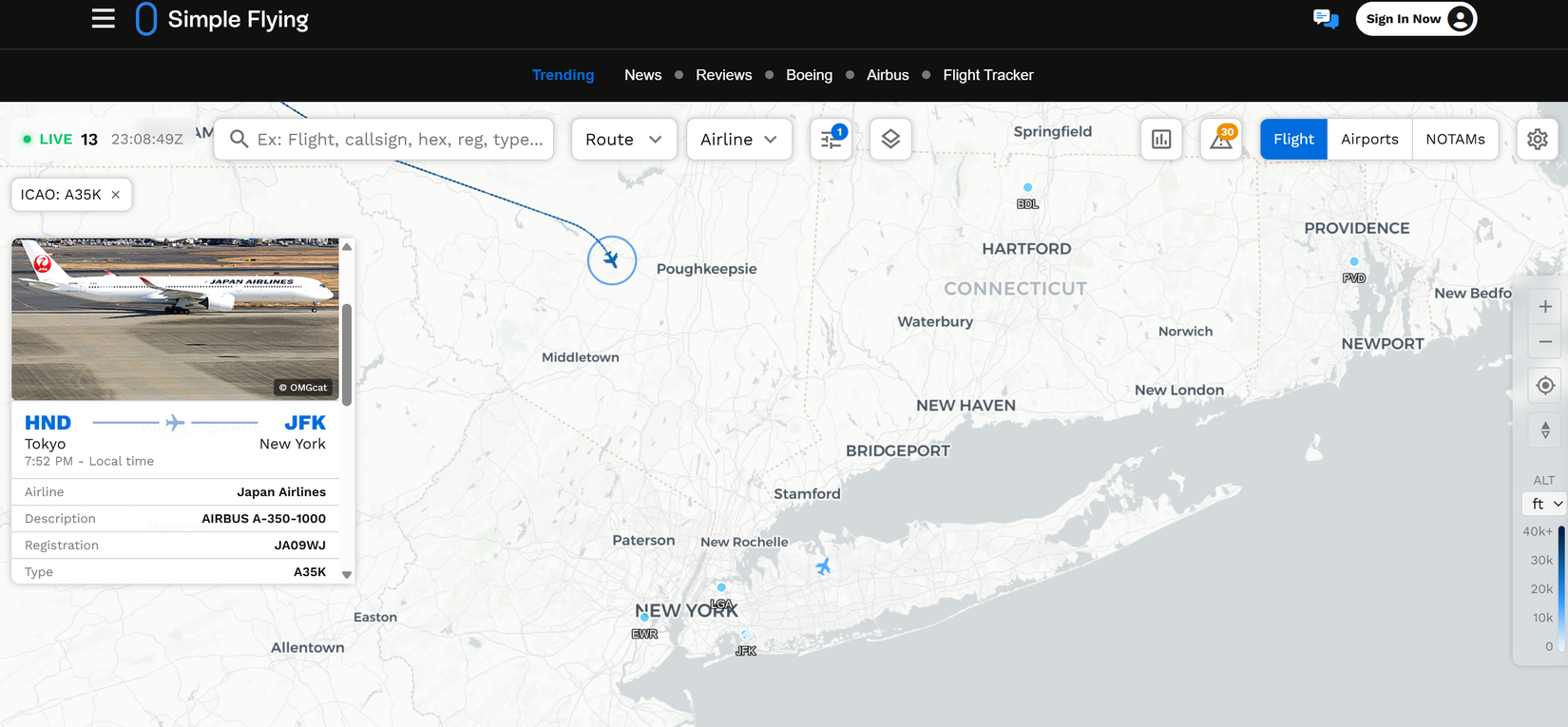
Task: Switch map view to Airports
Action: tap(1369, 139)
